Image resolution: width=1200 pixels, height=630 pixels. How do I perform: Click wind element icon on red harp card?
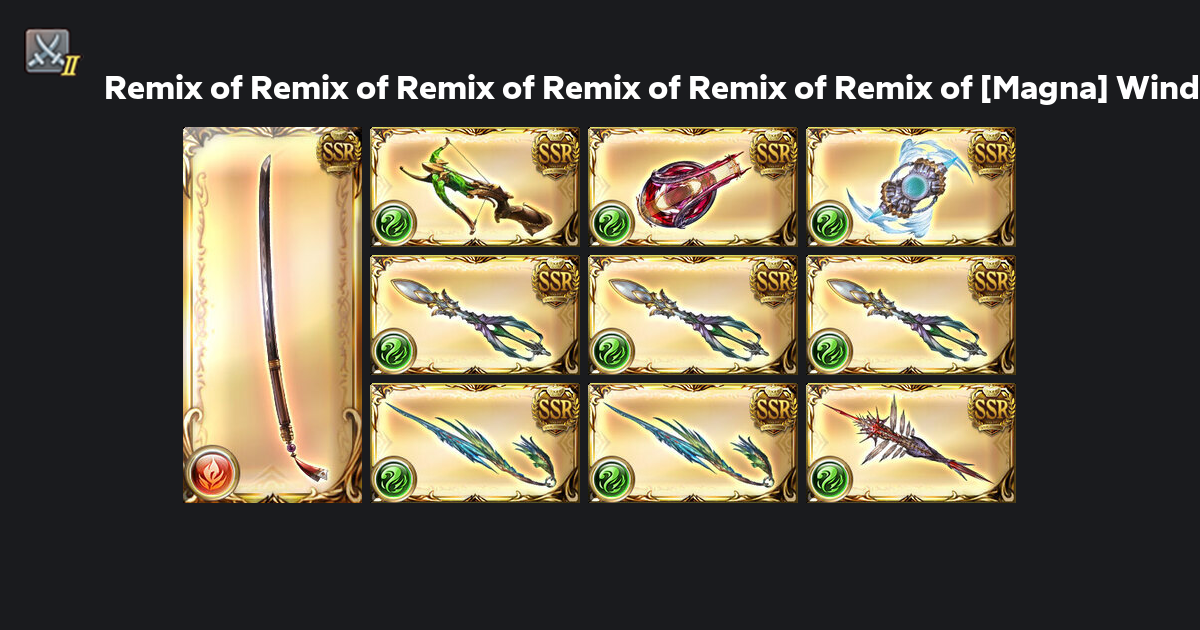[x=611, y=222]
